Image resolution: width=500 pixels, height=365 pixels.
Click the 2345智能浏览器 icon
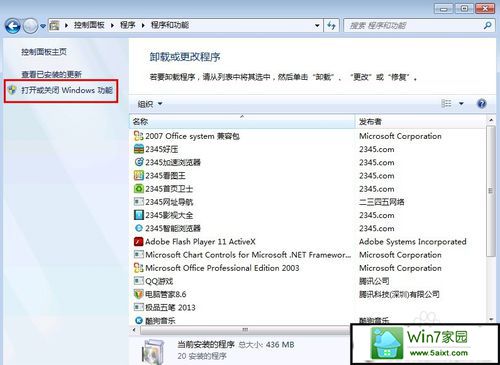point(138,228)
